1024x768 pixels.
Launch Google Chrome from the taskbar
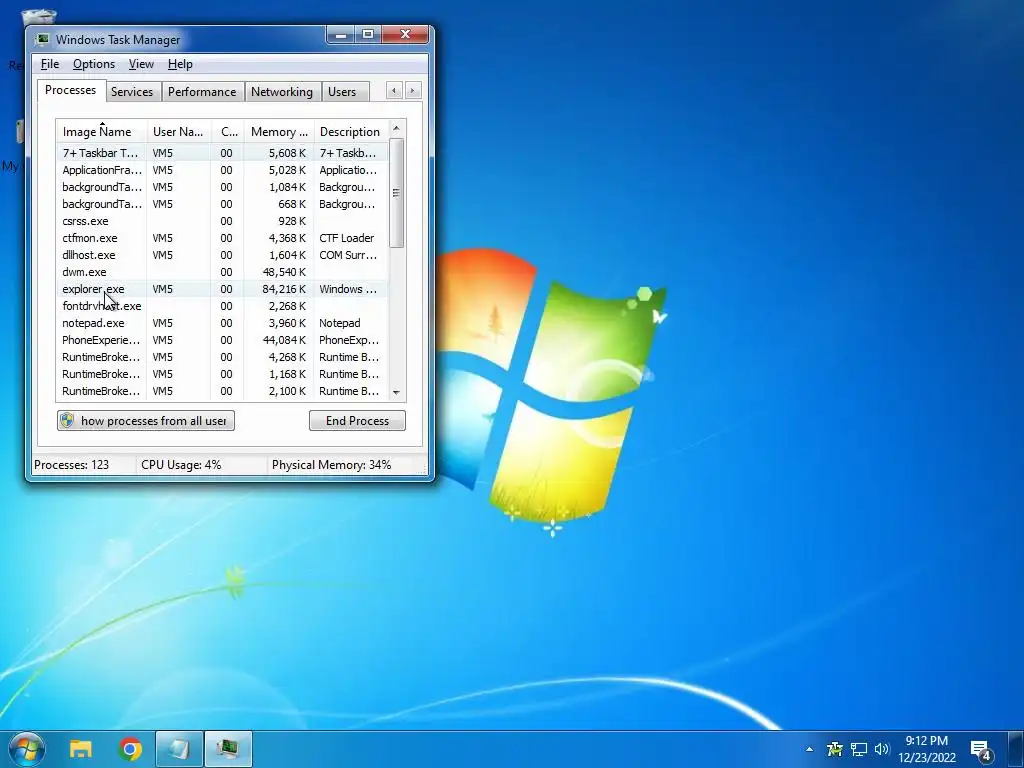point(131,749)
